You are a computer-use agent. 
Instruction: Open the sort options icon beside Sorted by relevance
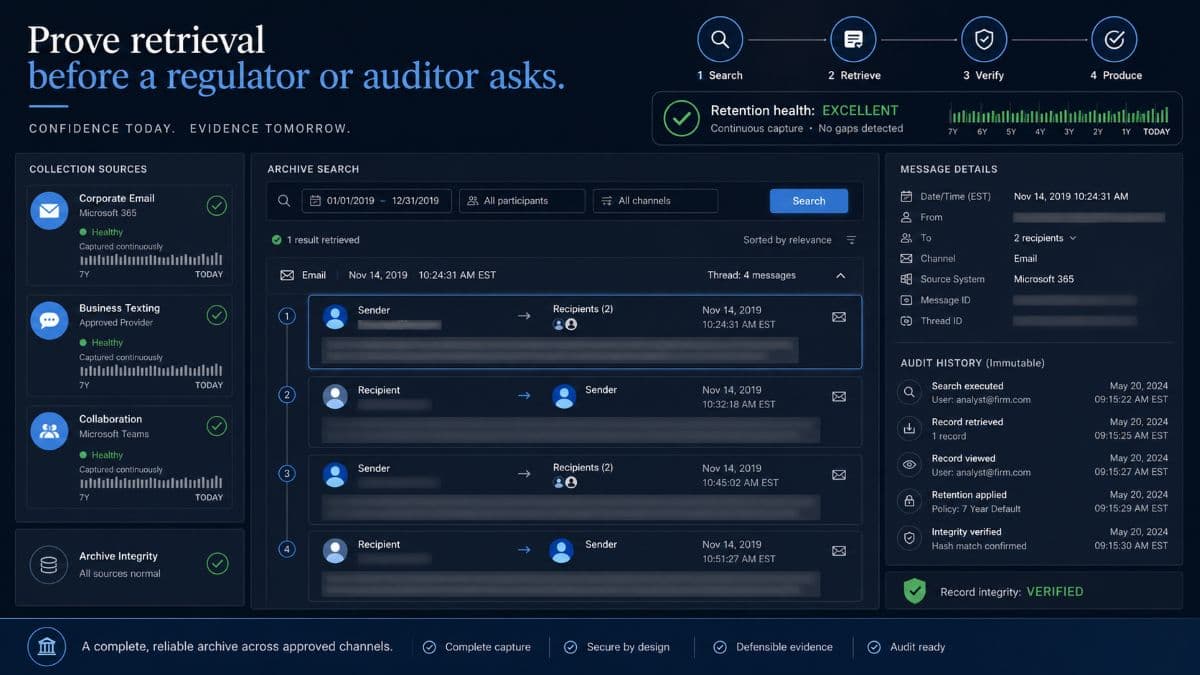[851, 240]
